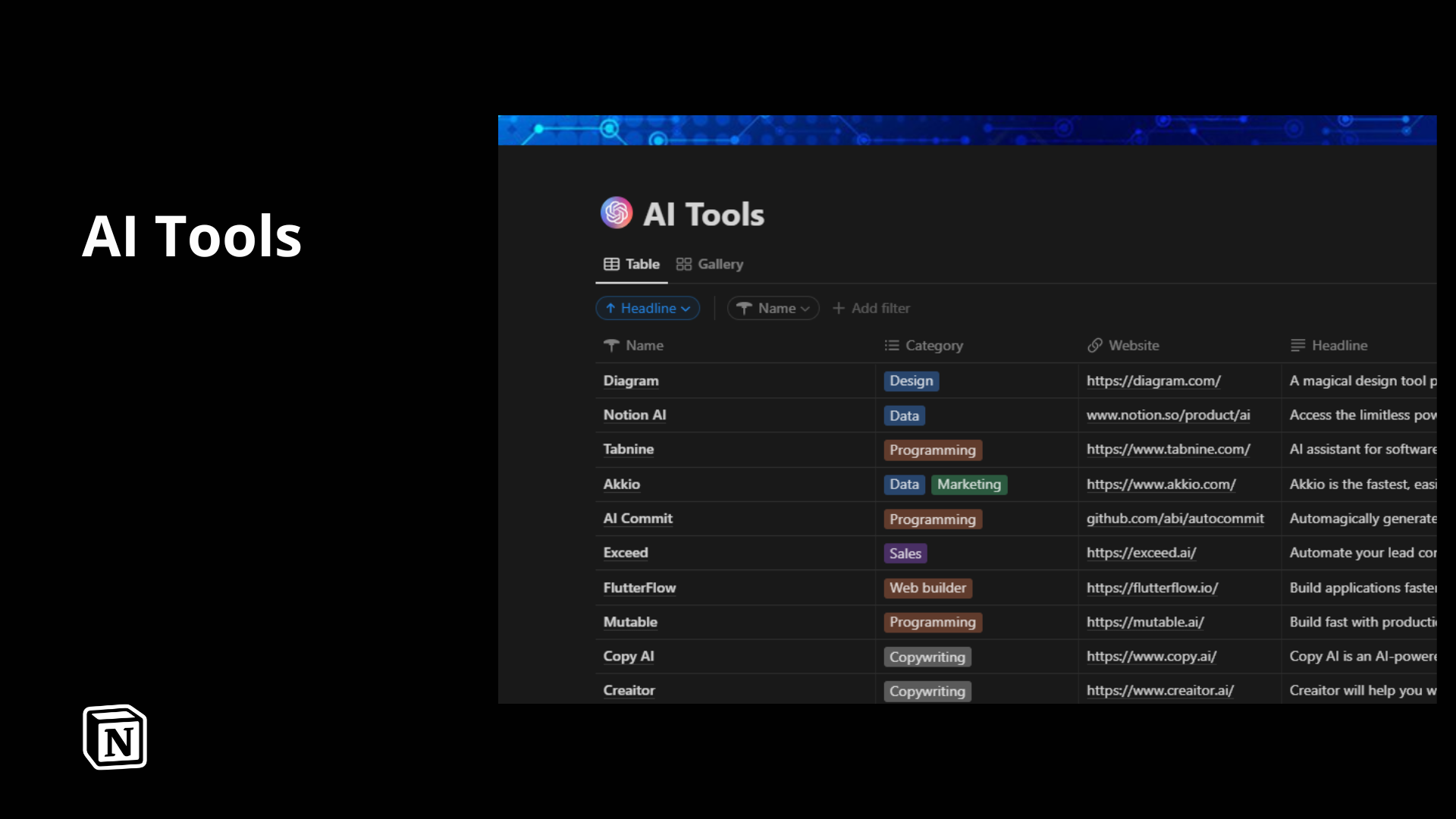Open the Mutable row

[630, 622]
